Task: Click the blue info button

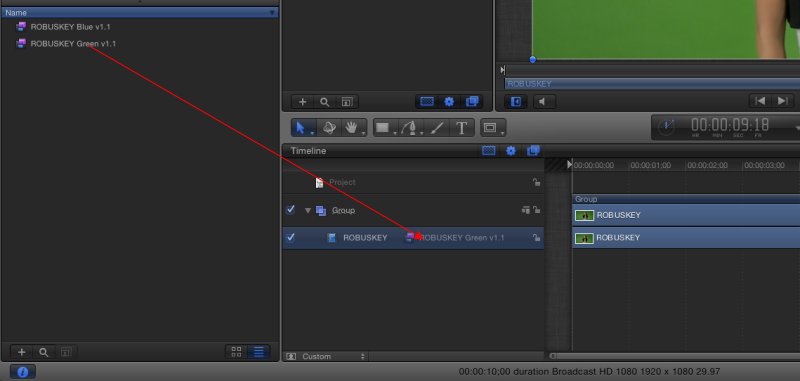Action: [22, 372]
